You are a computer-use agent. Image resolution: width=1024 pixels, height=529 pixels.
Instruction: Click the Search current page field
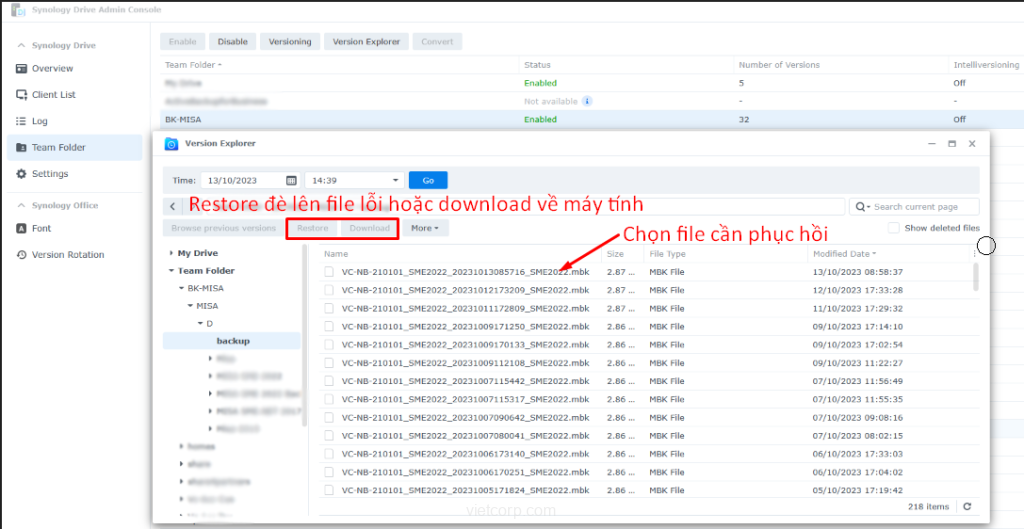click(920, 206)
